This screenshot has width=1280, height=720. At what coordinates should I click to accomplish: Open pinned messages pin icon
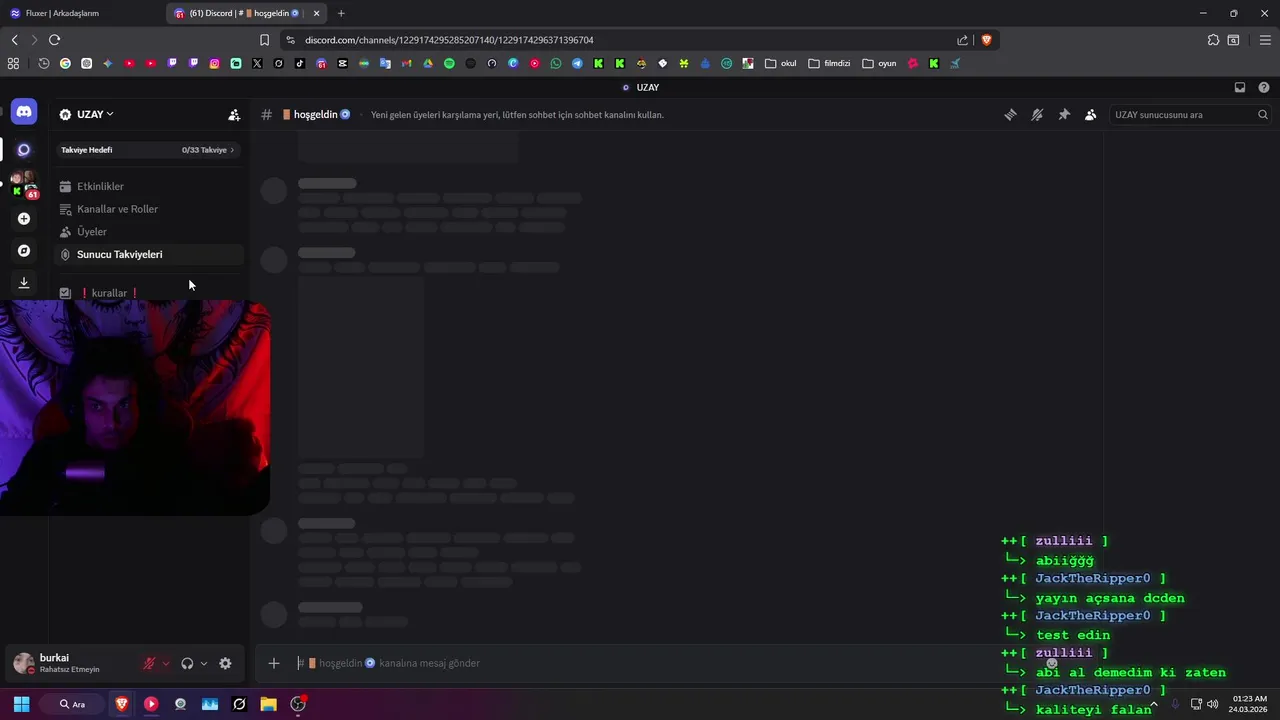[x=1064, y=115]
